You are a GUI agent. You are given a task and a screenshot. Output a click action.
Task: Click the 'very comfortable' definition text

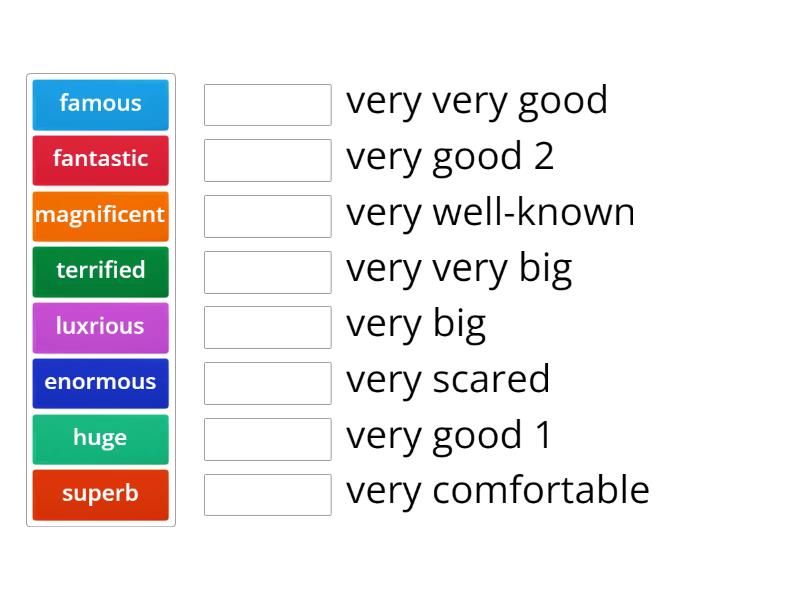[x=497, y=491]
